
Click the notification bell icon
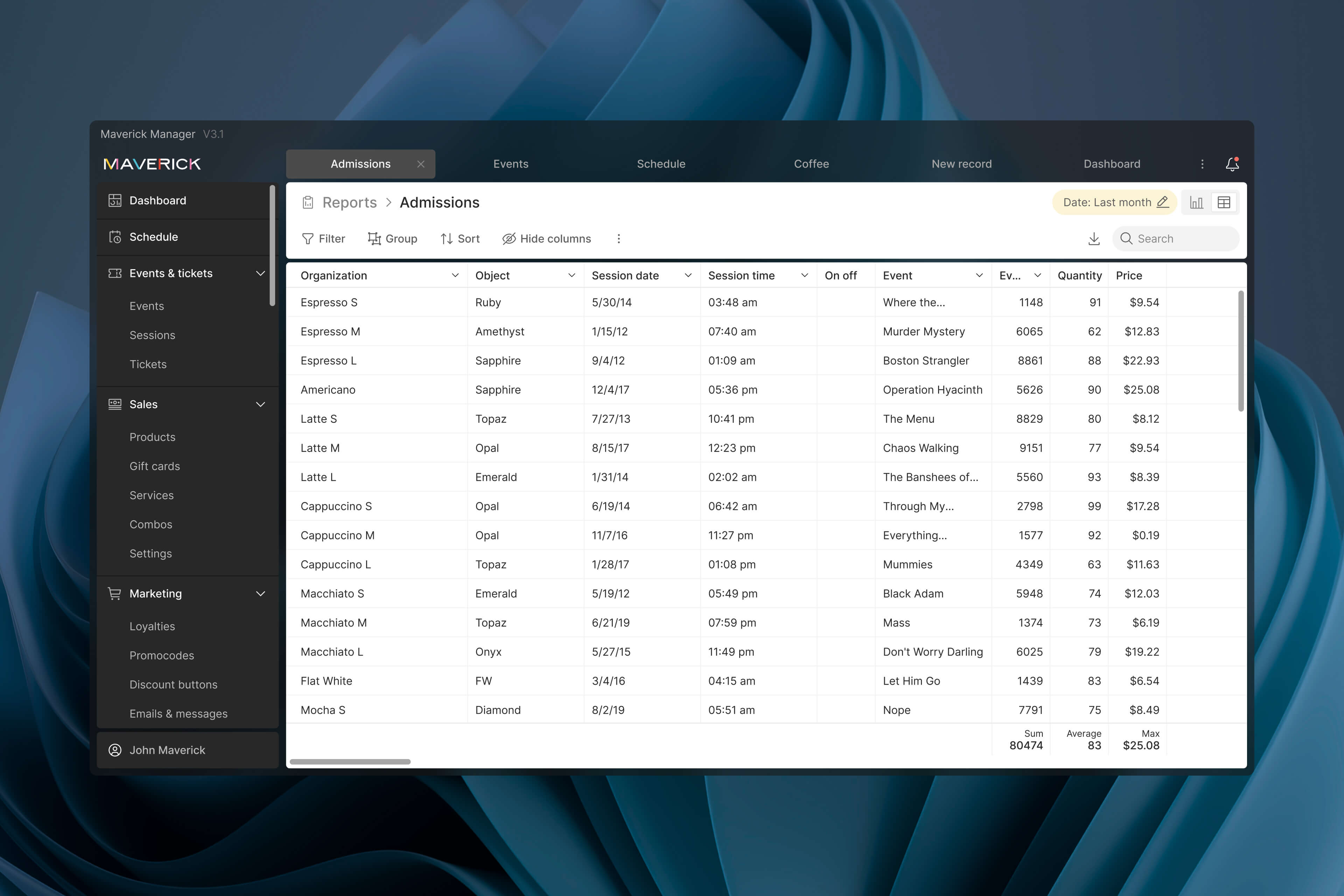(1232, 164)
